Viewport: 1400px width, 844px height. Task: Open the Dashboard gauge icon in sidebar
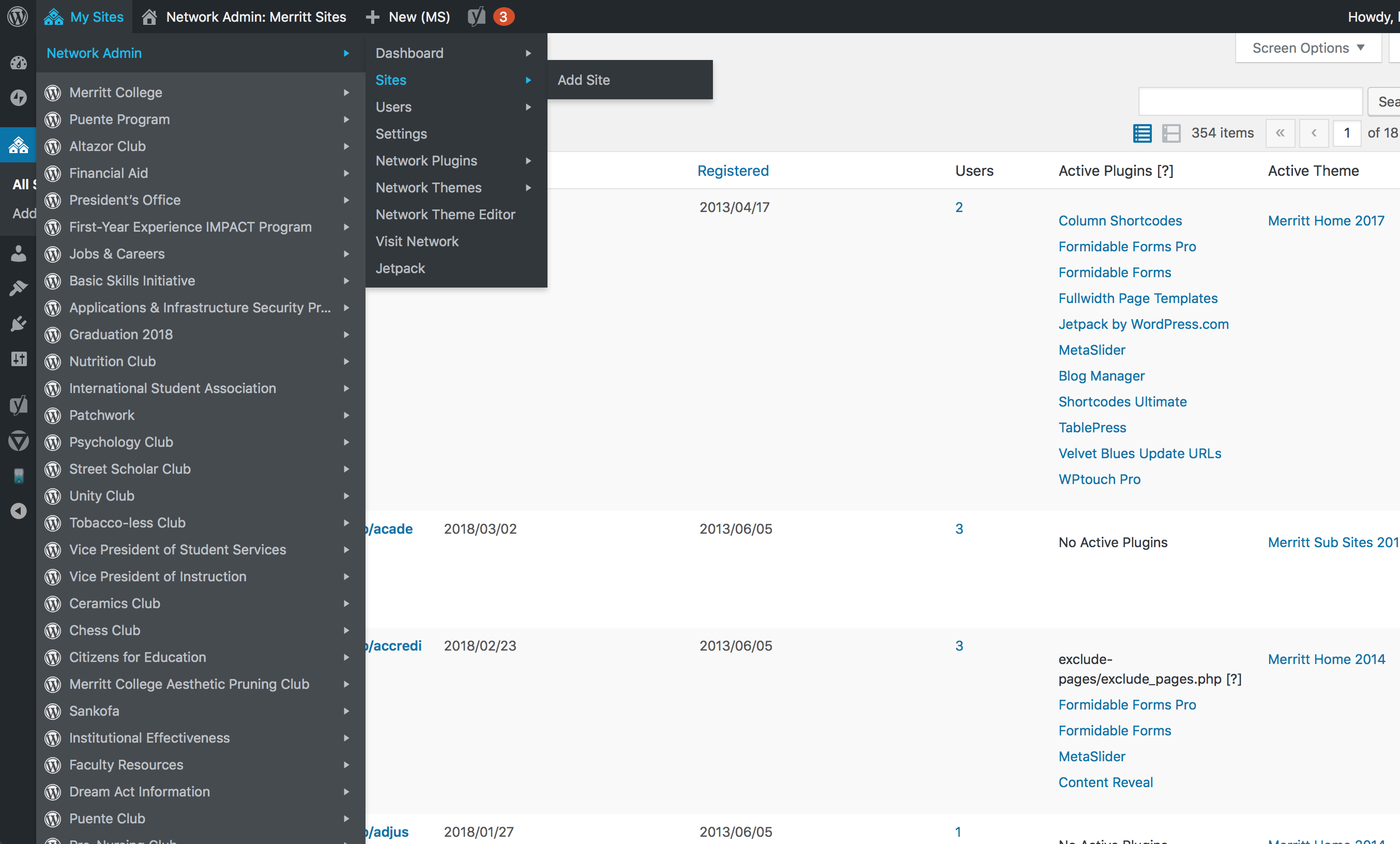18,63
